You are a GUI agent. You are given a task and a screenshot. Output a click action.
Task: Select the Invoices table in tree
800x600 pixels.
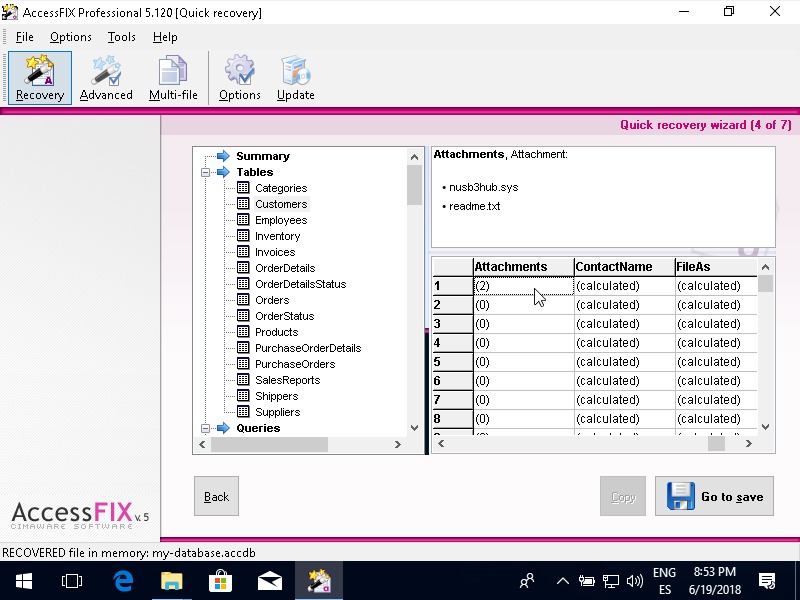click(x=275, y=252)
